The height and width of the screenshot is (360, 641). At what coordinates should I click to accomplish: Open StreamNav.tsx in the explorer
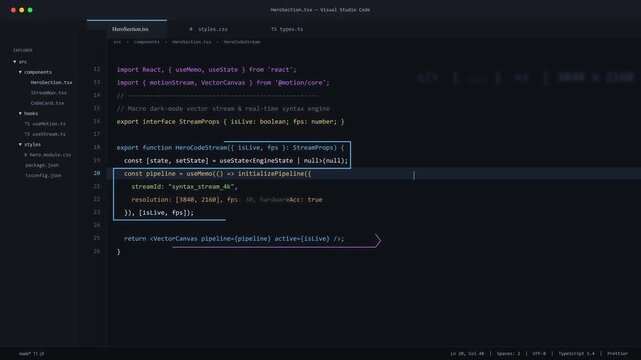click(49, 93)
